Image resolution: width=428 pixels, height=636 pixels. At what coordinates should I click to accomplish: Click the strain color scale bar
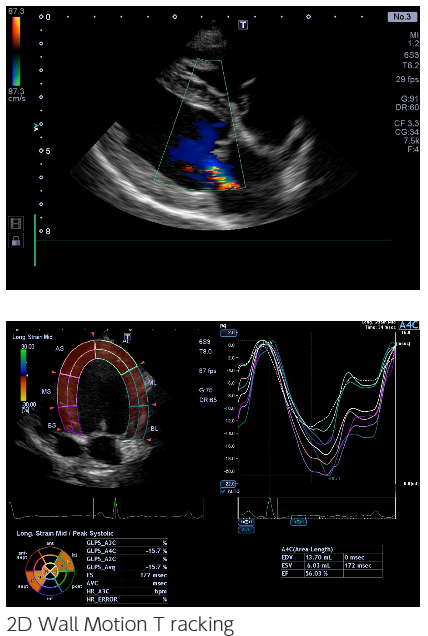click(24, 375)
